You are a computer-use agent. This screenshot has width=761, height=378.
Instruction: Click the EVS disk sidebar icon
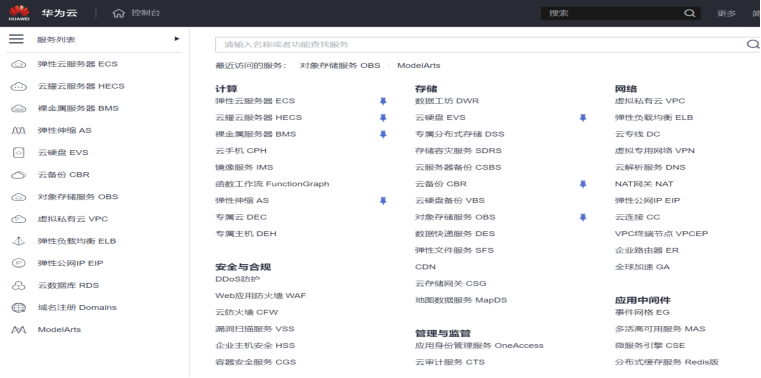[18, 152]
